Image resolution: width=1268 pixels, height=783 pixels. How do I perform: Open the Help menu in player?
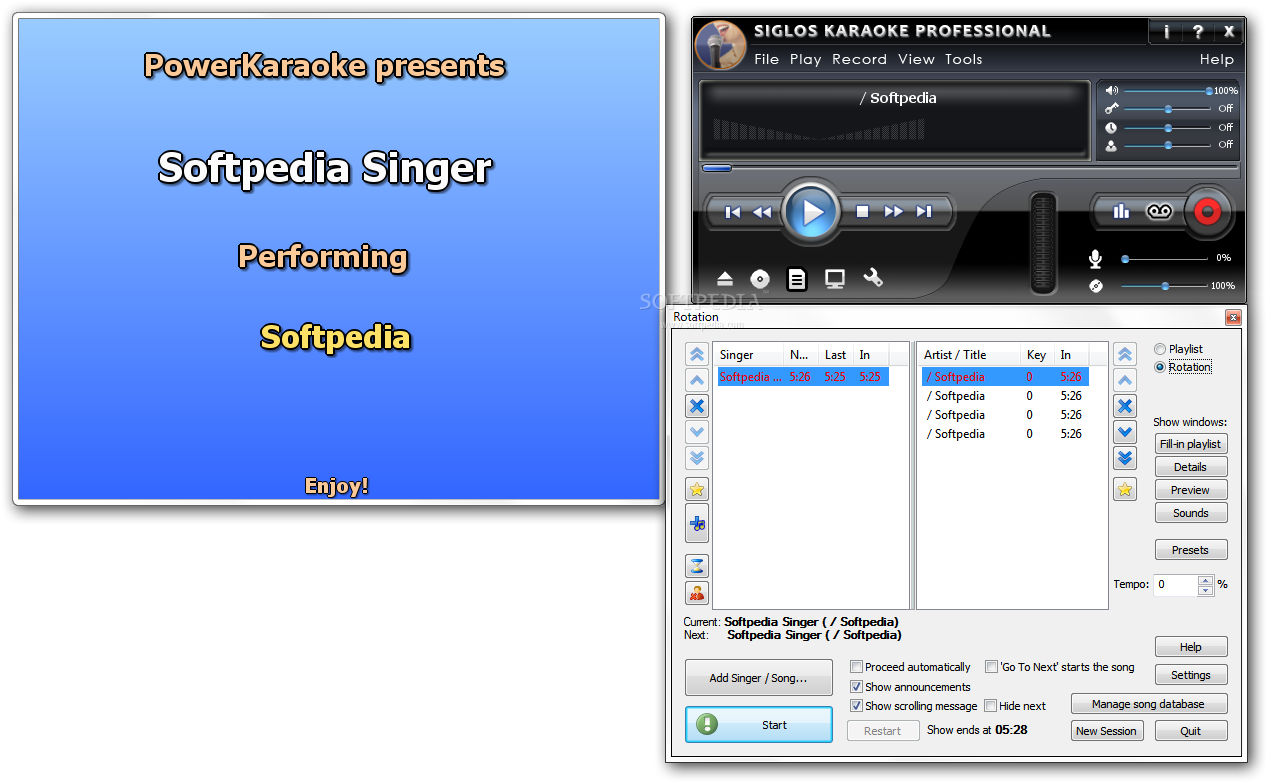[1217, 59]
